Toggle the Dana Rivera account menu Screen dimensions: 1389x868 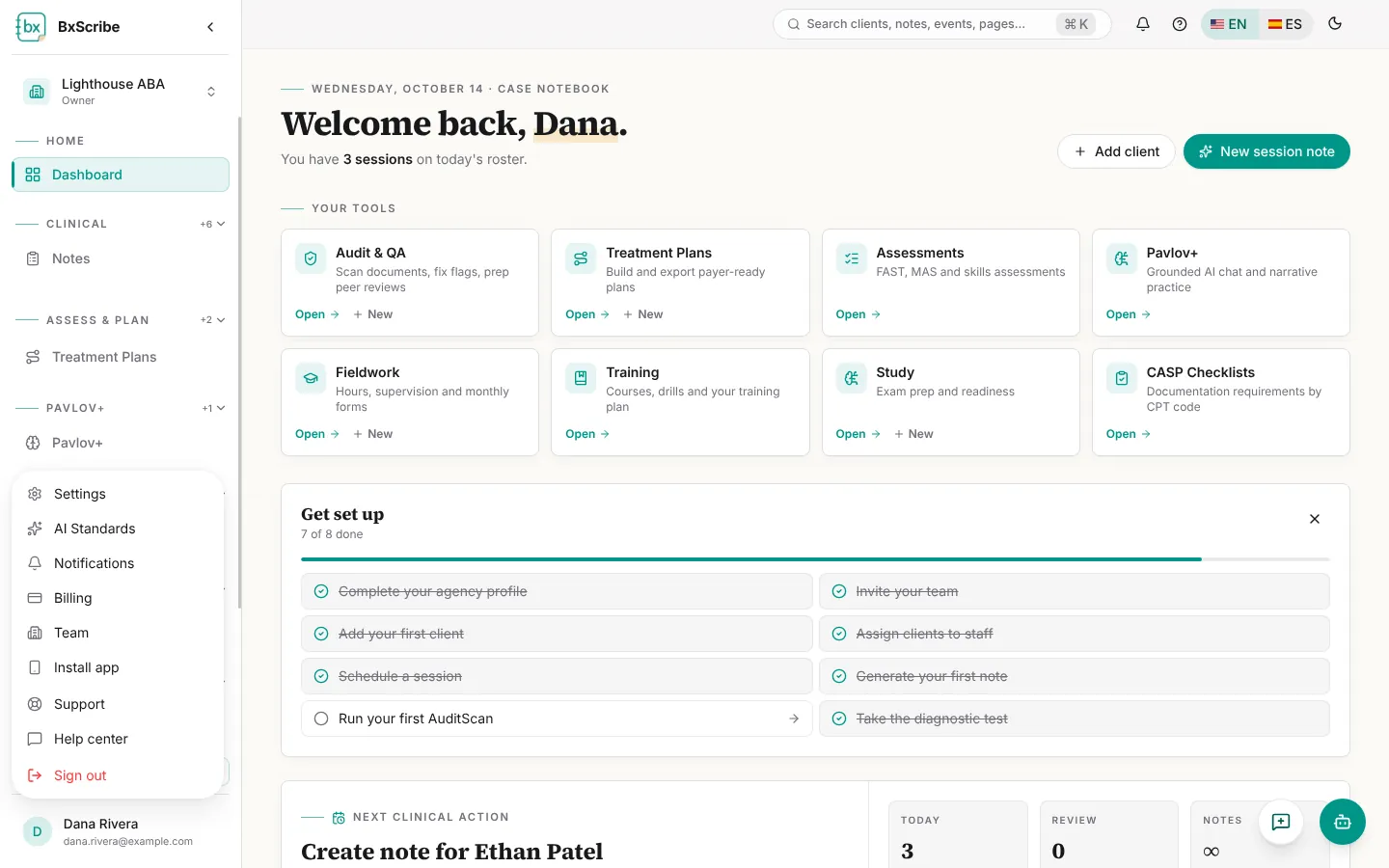pos(121,831)
